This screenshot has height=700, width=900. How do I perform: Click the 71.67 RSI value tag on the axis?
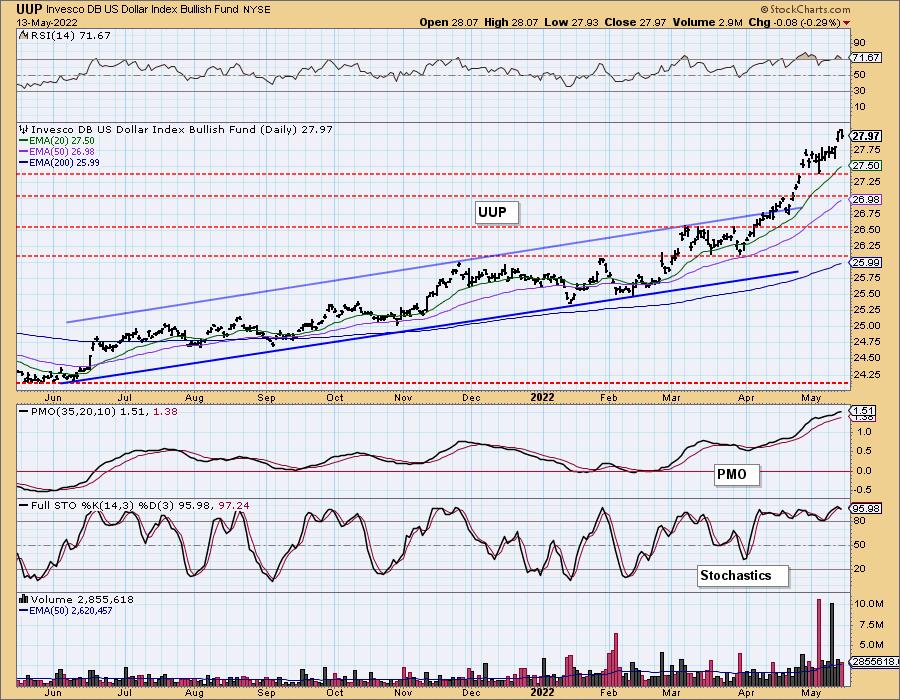[x=866, y=58]
